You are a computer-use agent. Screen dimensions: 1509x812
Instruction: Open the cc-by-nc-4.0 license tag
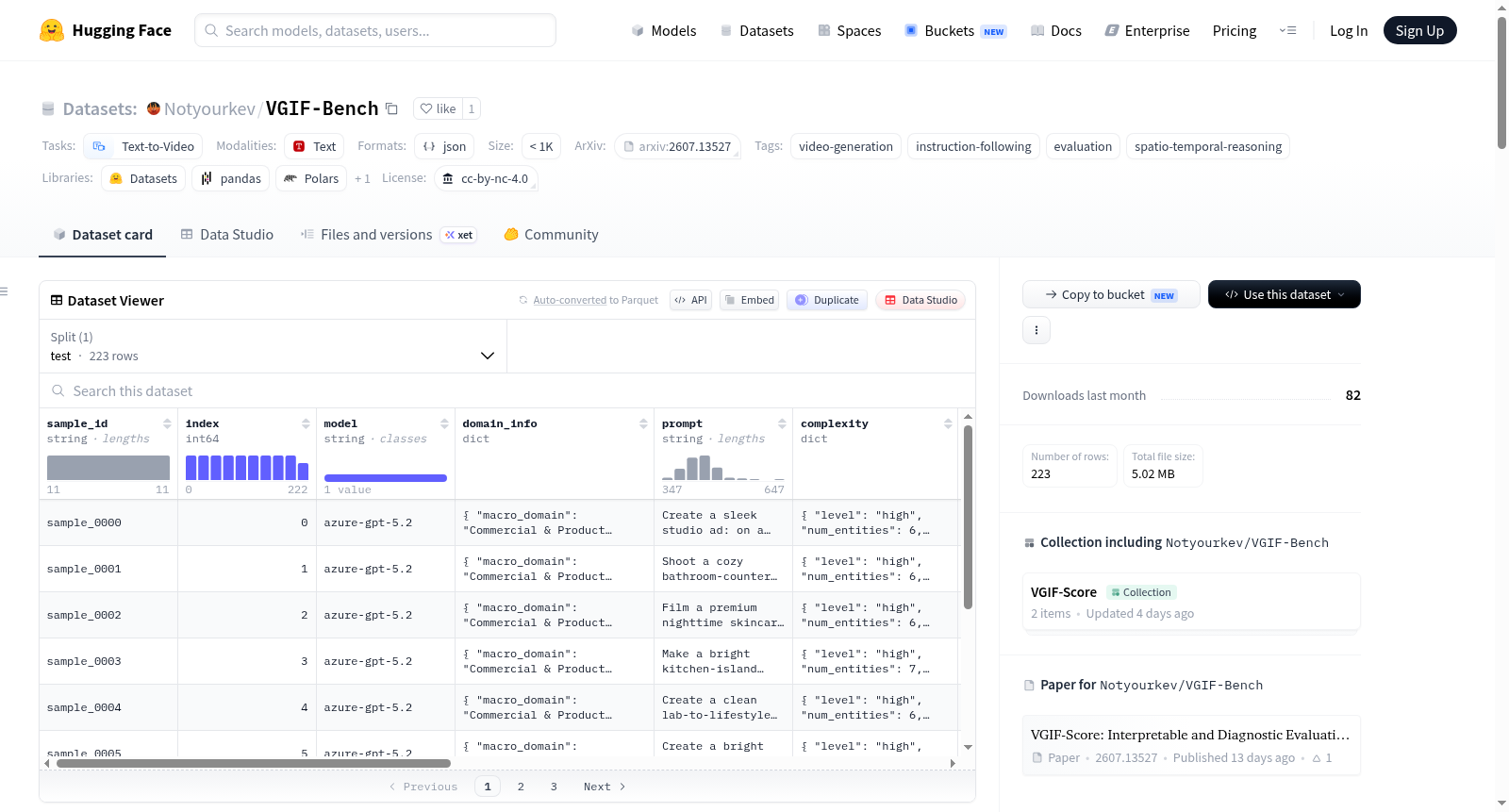(x=486, y=178)
